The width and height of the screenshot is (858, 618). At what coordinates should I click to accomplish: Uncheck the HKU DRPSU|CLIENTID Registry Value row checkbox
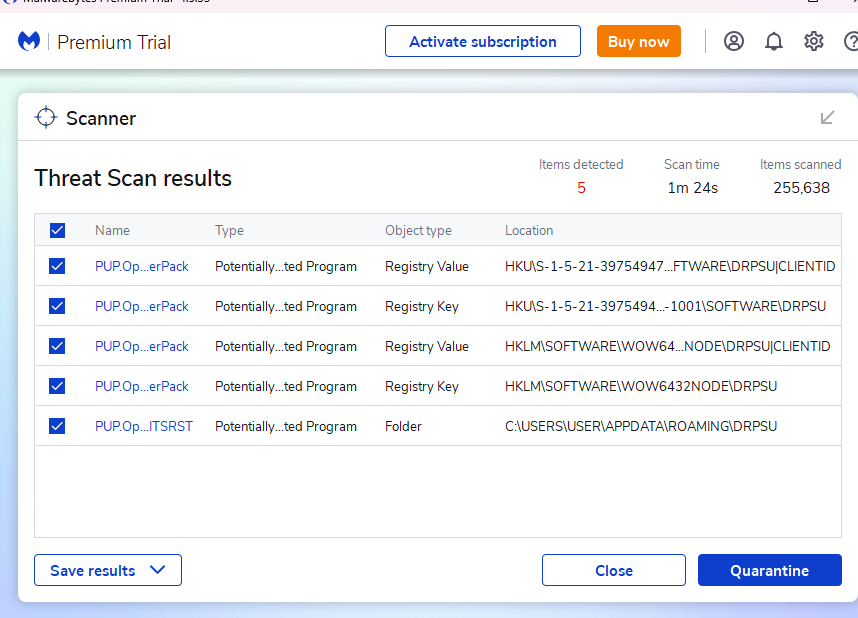(x=57, y=266)
